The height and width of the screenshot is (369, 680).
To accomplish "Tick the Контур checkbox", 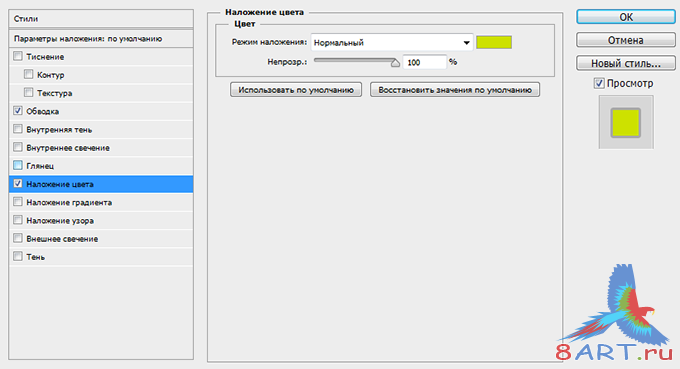I will point(29,75).
